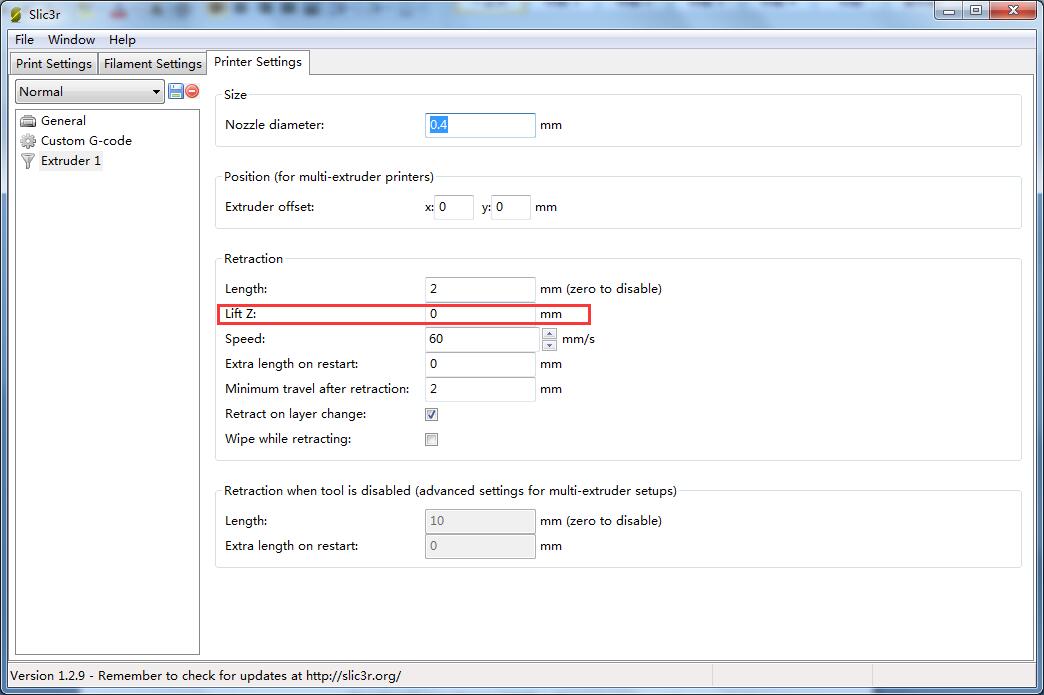Click the 'Nozzle diameter:' label
The image size is (1044, 695).
274,125
